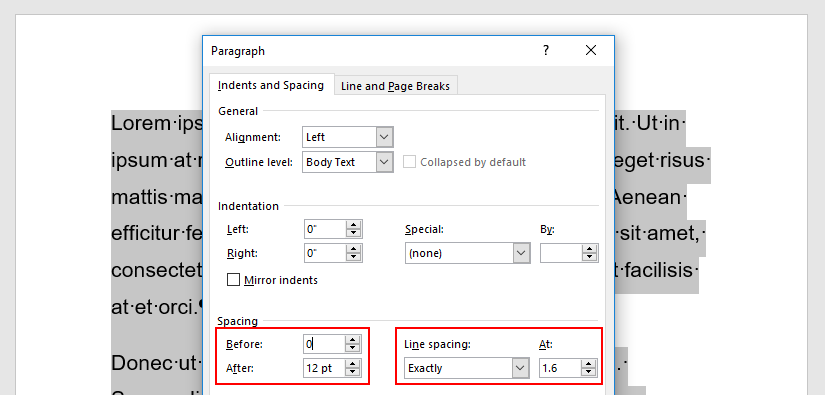The width and height of the screenshot is (825, 395).
Task: Click the At value field
Action: pyautogui.click(x=560, y=368)
